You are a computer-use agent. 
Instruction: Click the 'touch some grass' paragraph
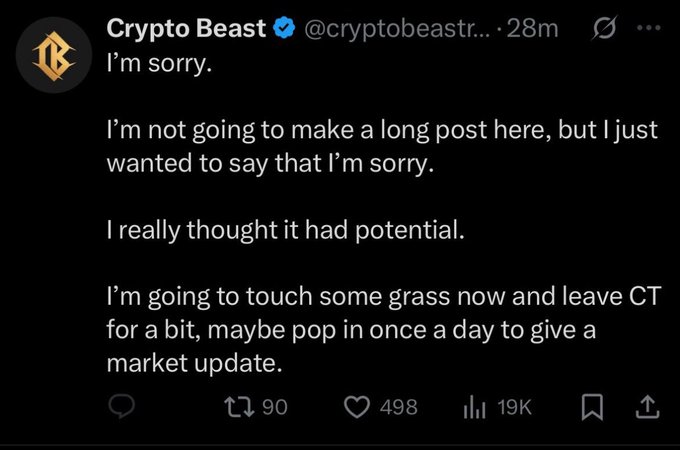pos(384,329)
